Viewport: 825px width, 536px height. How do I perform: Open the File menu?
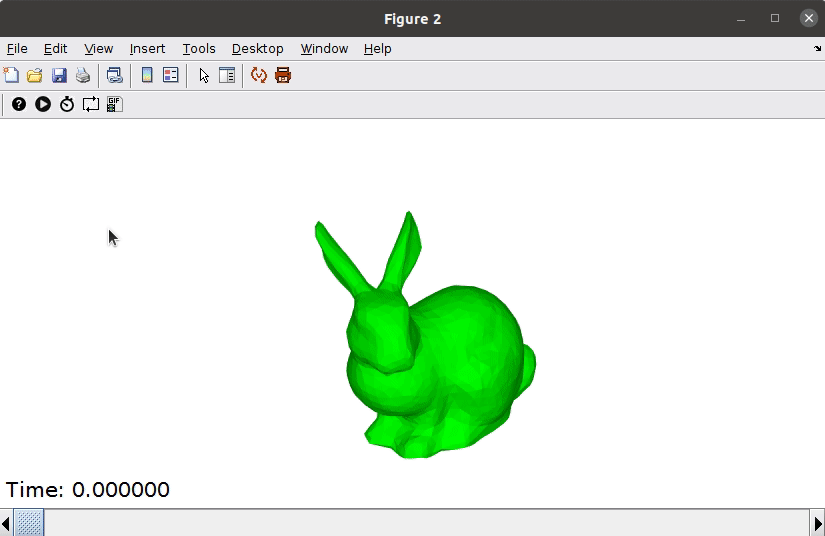pos(17,48)
